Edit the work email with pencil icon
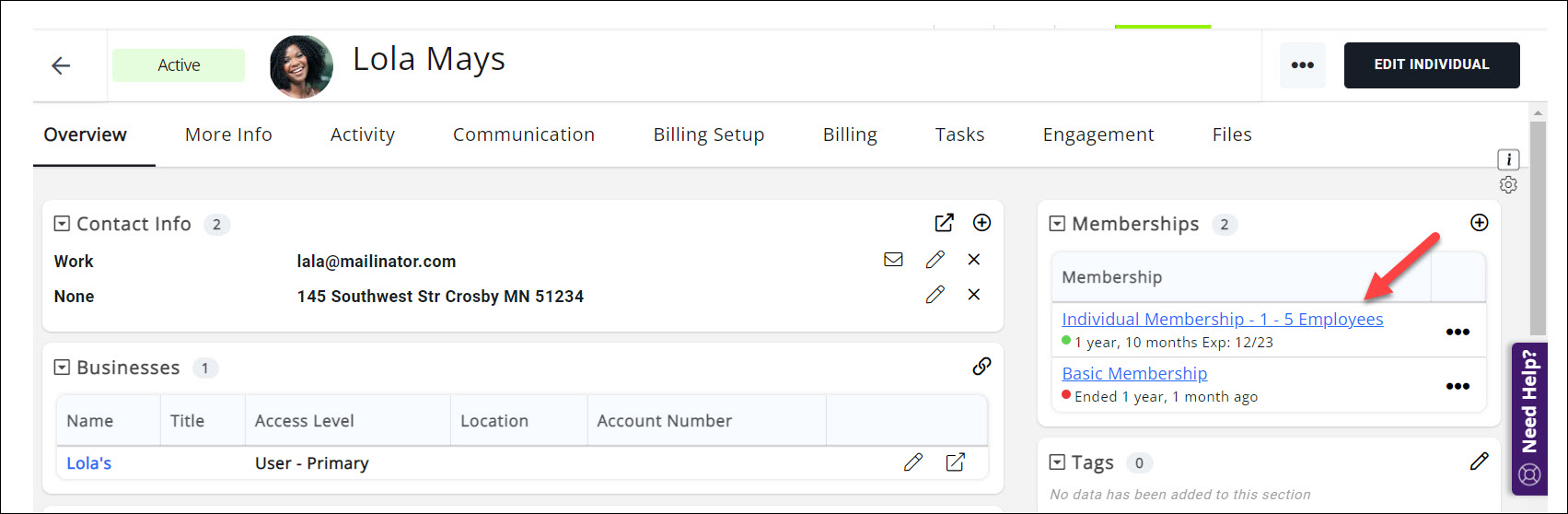 pos(935,260)
